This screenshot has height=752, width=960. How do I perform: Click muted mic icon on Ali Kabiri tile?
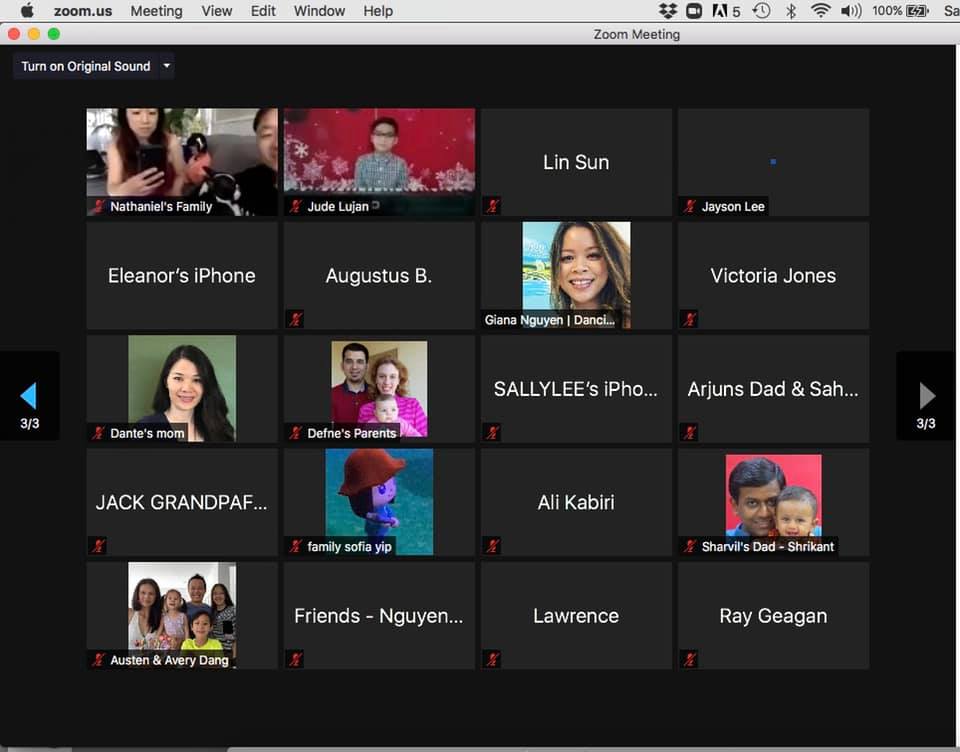coord(492,546)
